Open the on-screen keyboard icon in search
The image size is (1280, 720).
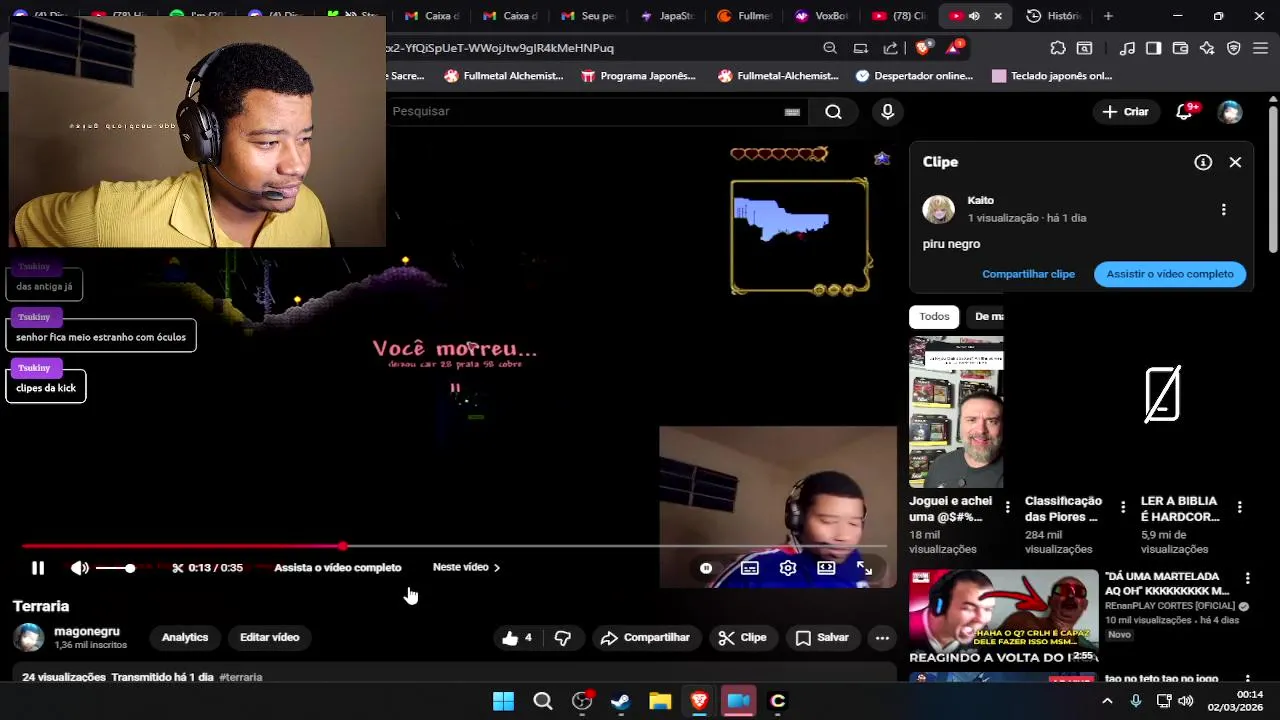792,112
